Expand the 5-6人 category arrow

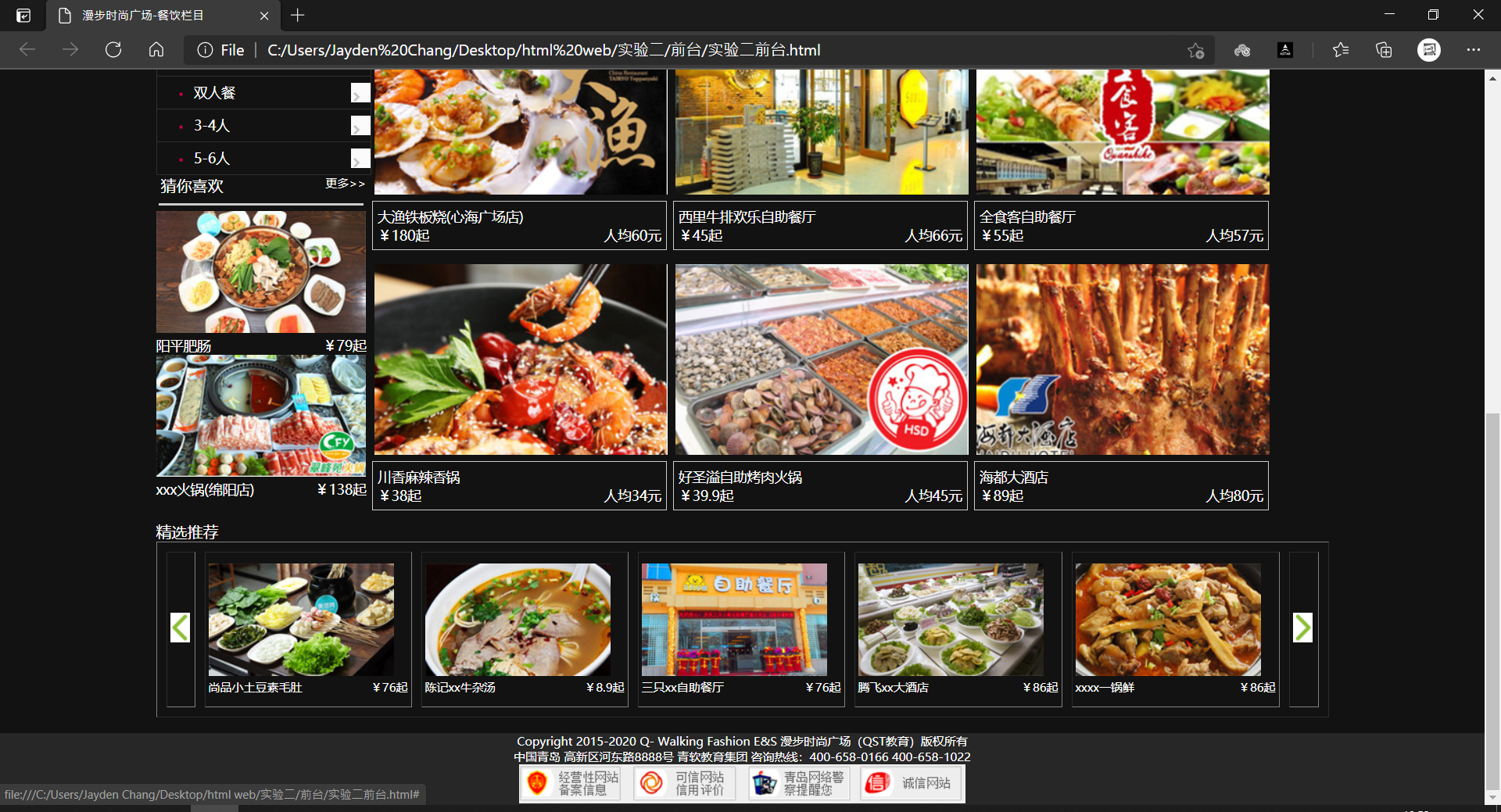pos(360,159)
